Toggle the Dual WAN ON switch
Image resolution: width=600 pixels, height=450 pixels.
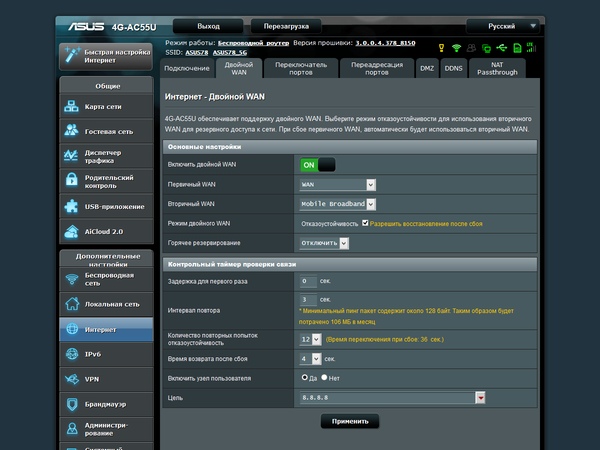click(x=317, y=164)
